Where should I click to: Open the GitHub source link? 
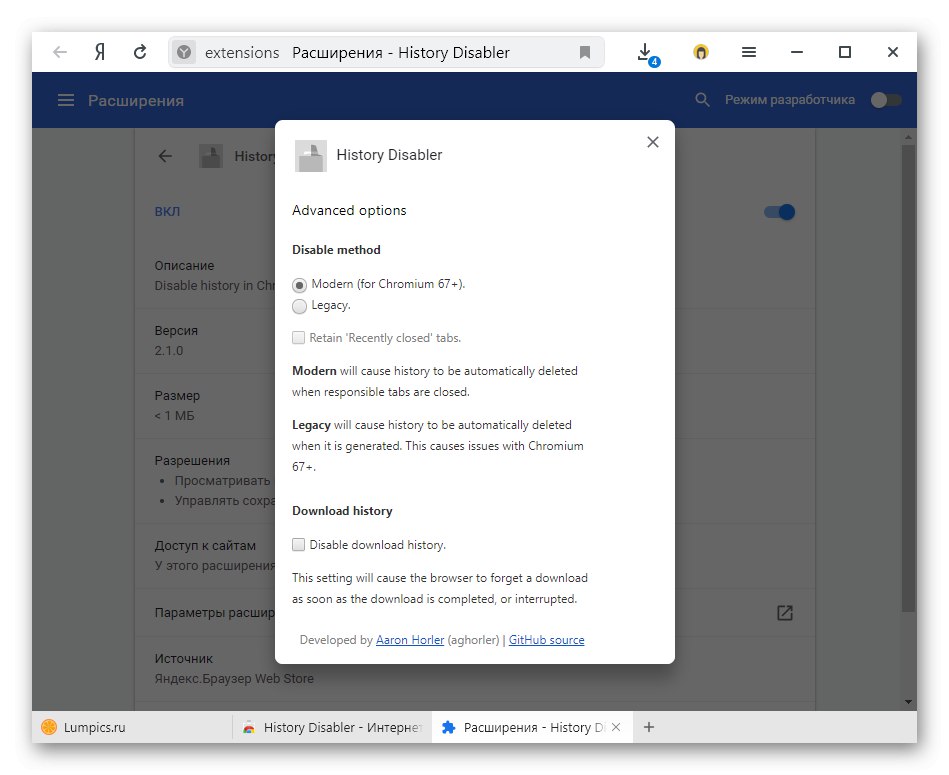tap(547, 640)
